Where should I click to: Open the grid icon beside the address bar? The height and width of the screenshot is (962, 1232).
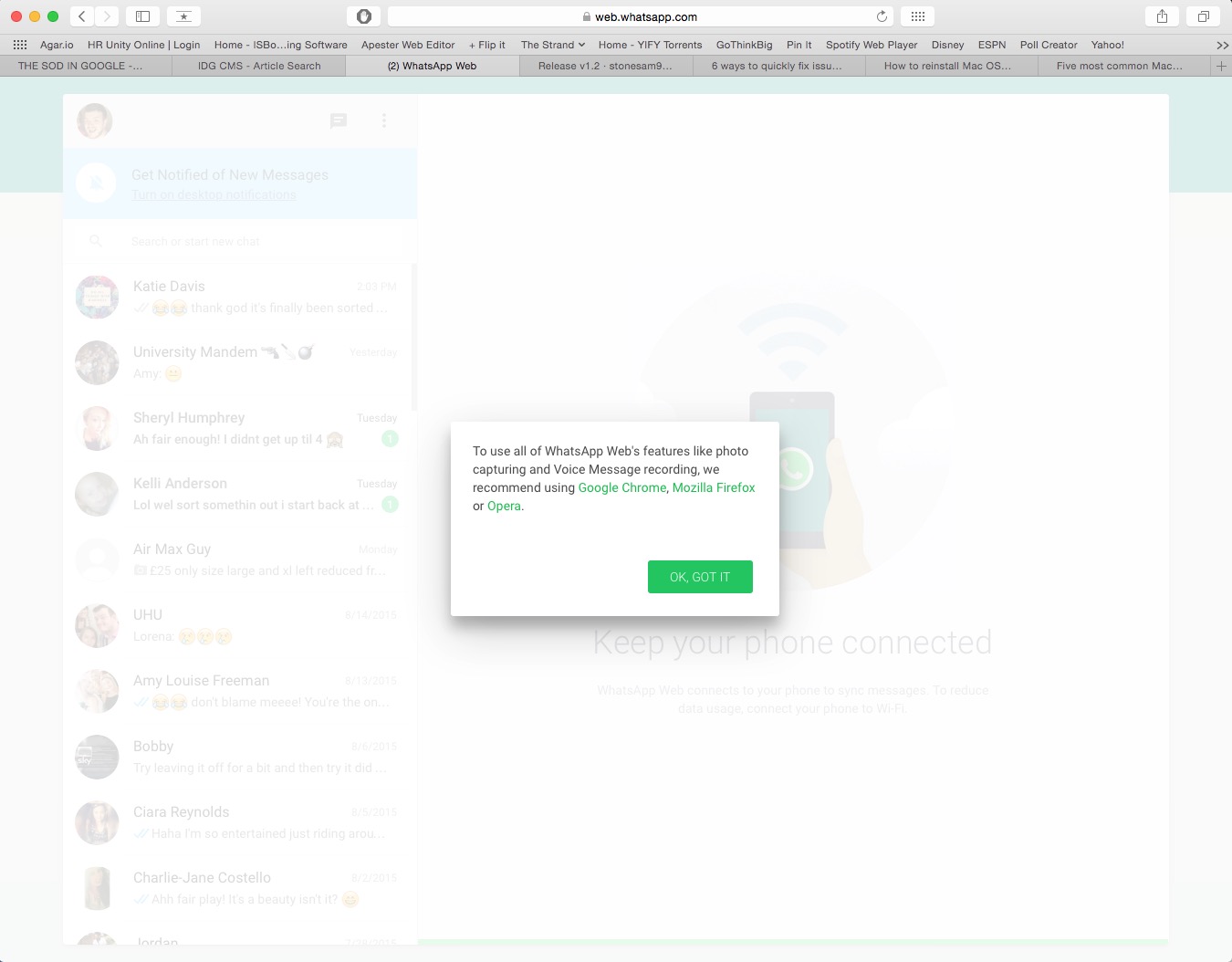918,16
